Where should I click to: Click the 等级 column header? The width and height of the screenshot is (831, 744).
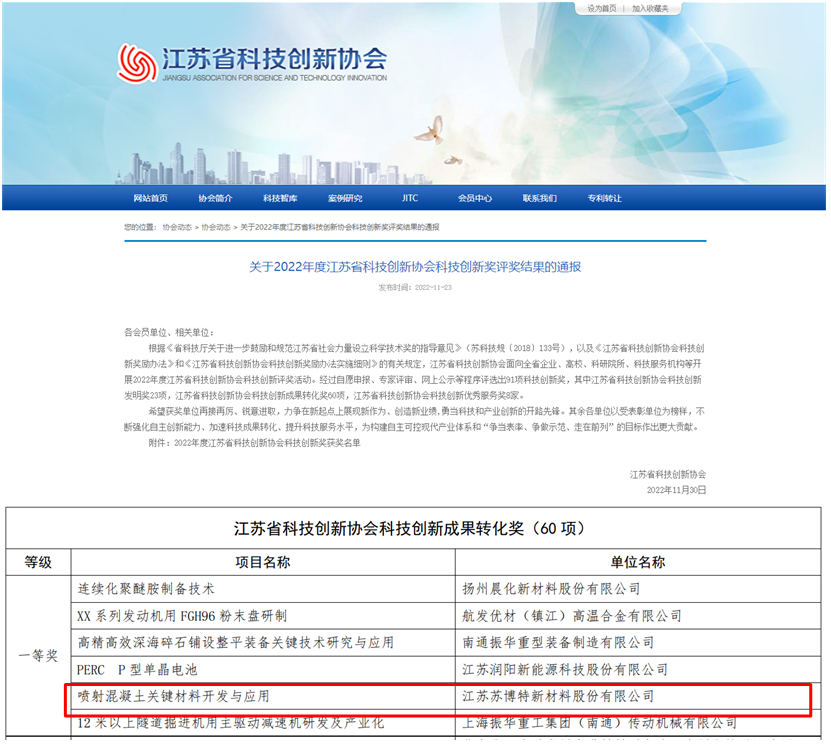tap(38, 562)
